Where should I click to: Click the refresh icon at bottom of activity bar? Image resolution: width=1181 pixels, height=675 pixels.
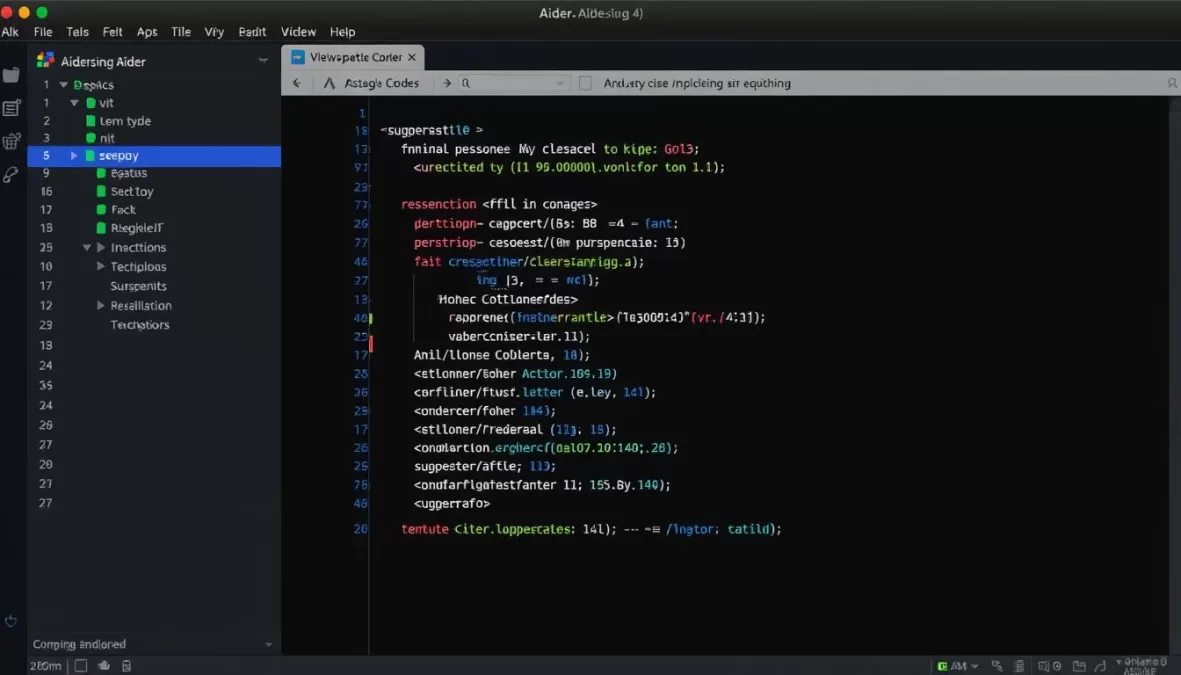pos(11,621)
